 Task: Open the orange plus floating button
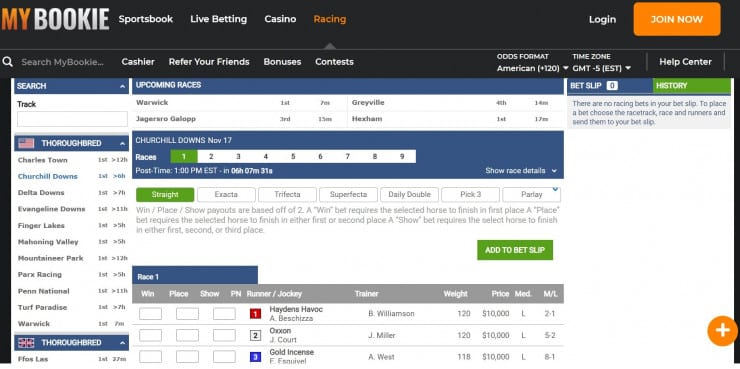(723, 331)
